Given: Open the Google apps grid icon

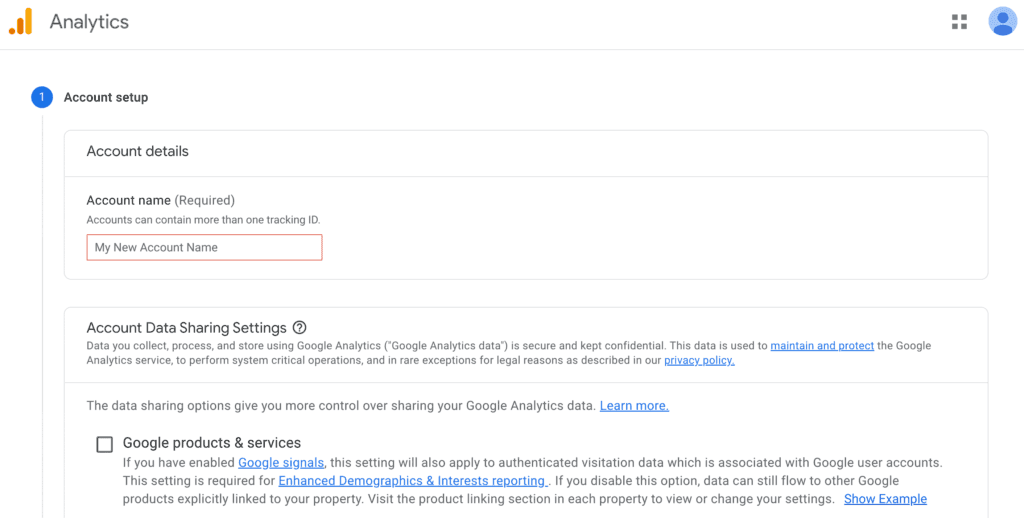Looking at the screenshot, I should click(x=959, y=22).
